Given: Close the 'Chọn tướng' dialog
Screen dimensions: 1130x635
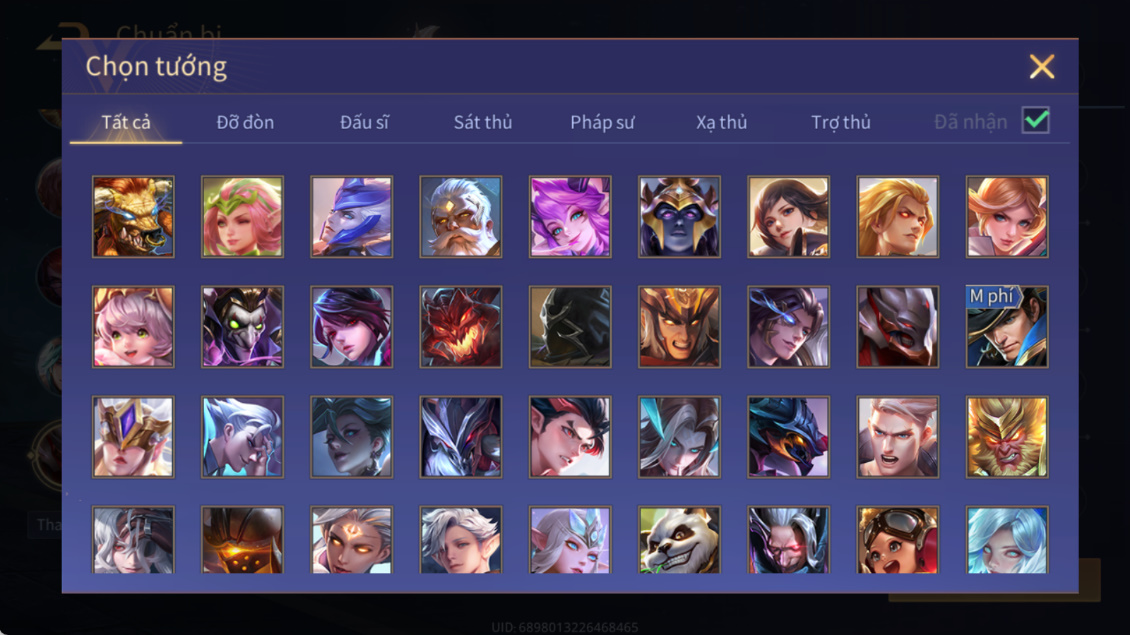Looking at the screenshot, I should pos(1041,66).
